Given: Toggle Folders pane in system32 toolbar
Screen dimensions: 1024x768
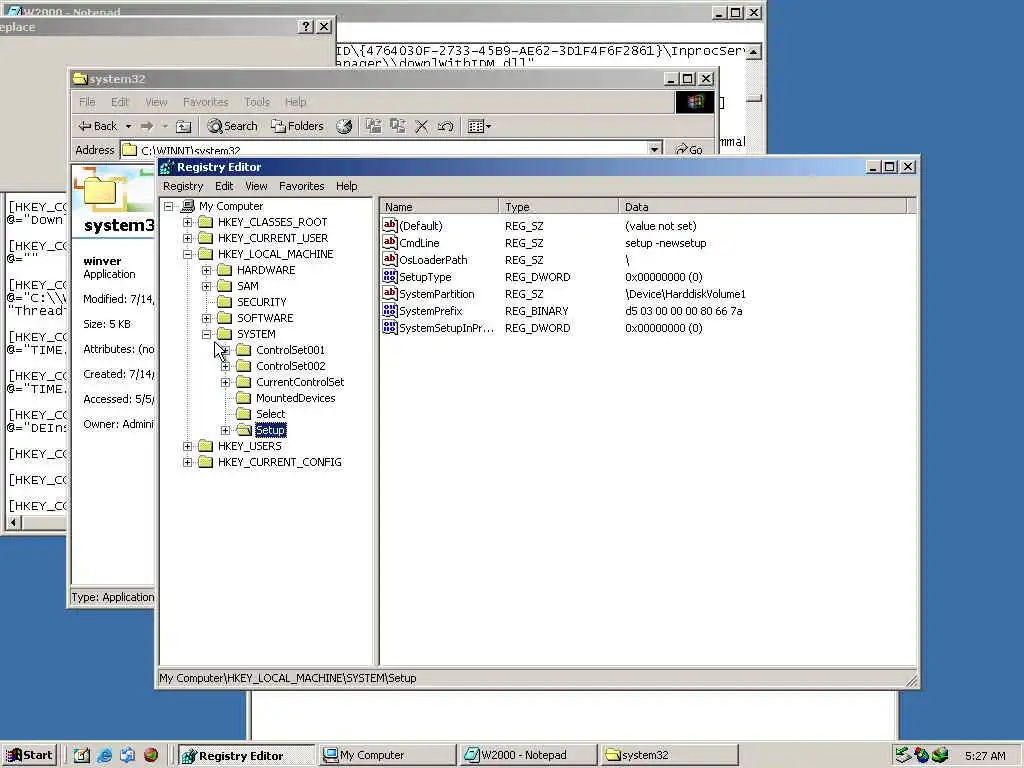Looking at the screenshot, I should (298, 126).
